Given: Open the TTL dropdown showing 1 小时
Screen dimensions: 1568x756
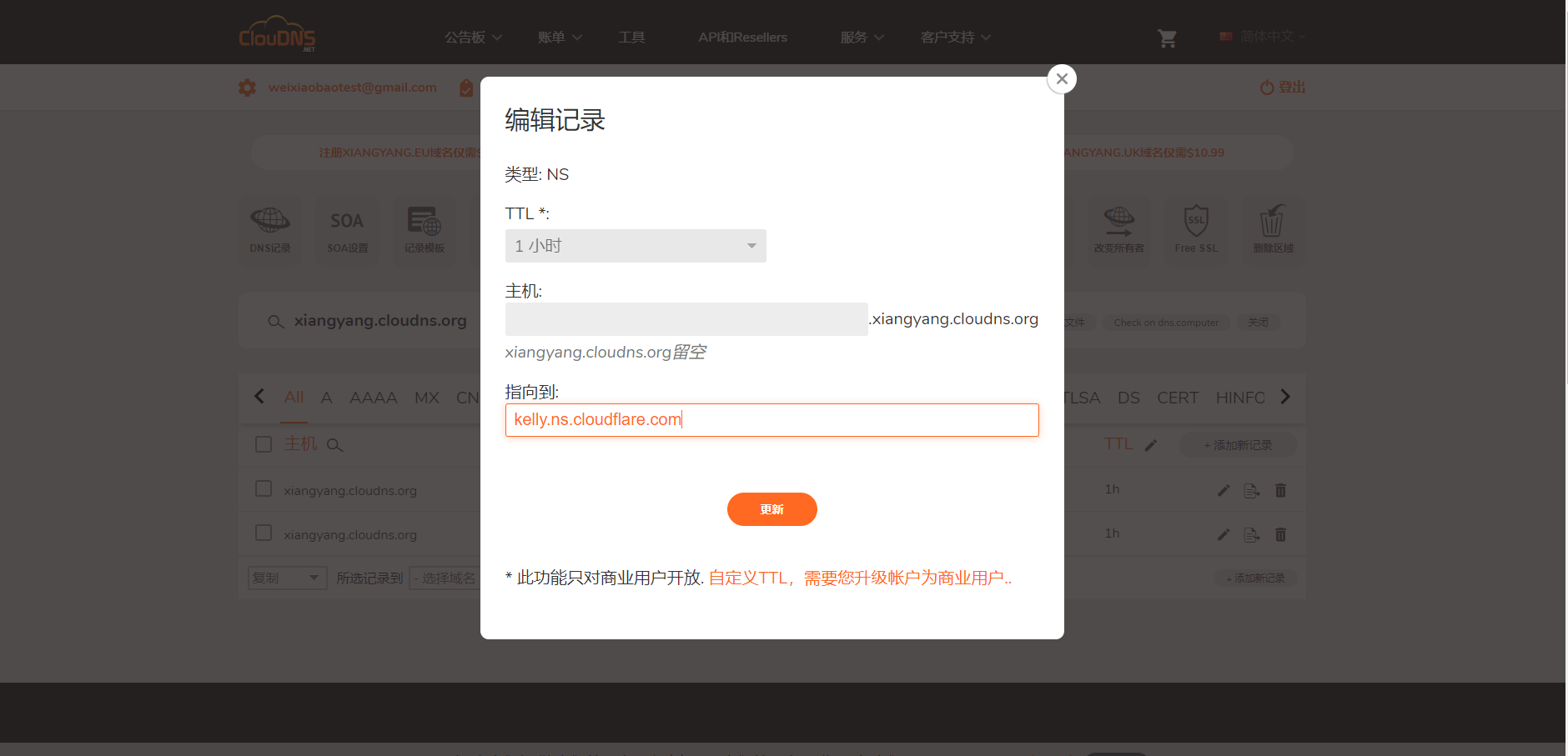Looking at the screenshot, I should (636, 246).
